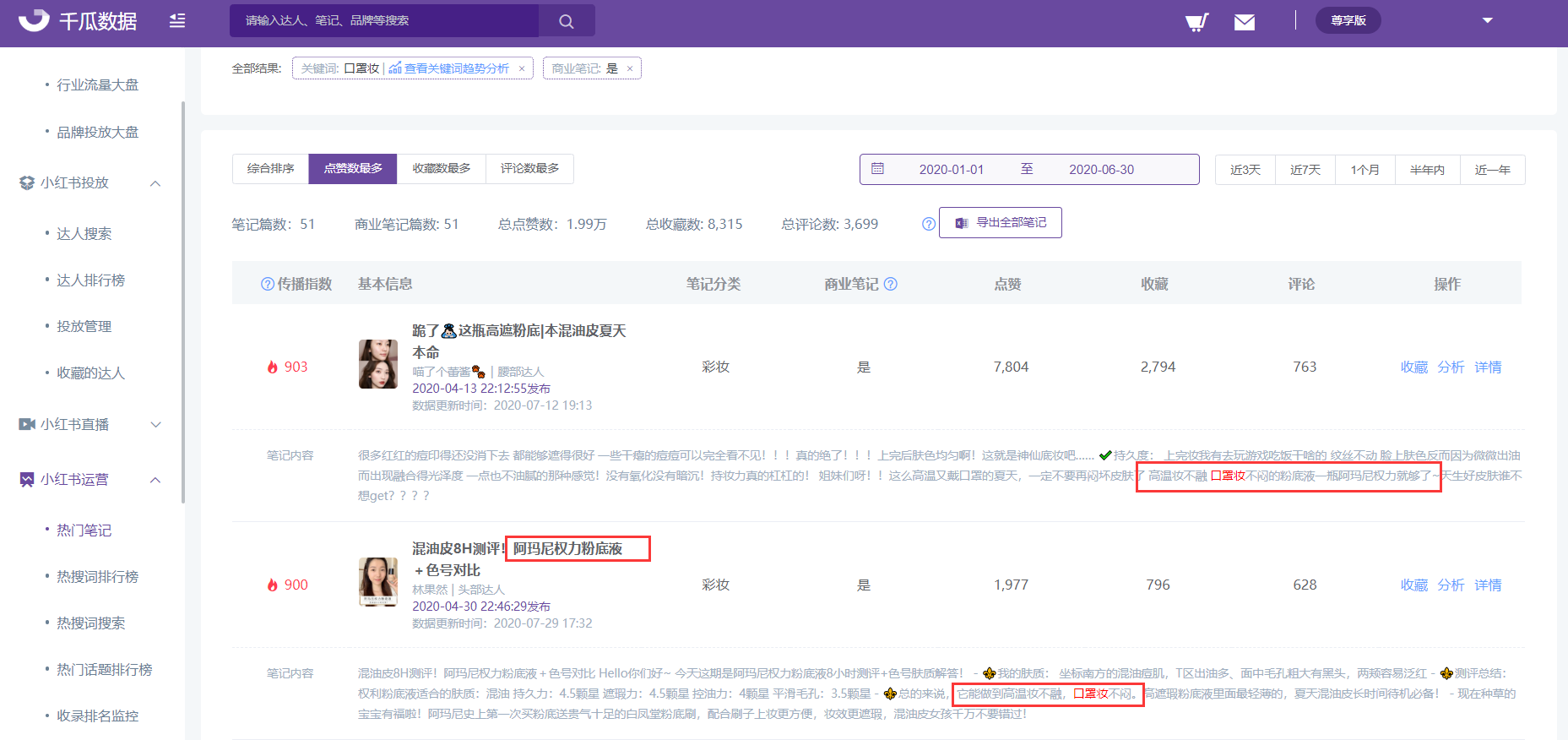
Task: Choose the 近7天 range option
Action: coord(1305,170)
